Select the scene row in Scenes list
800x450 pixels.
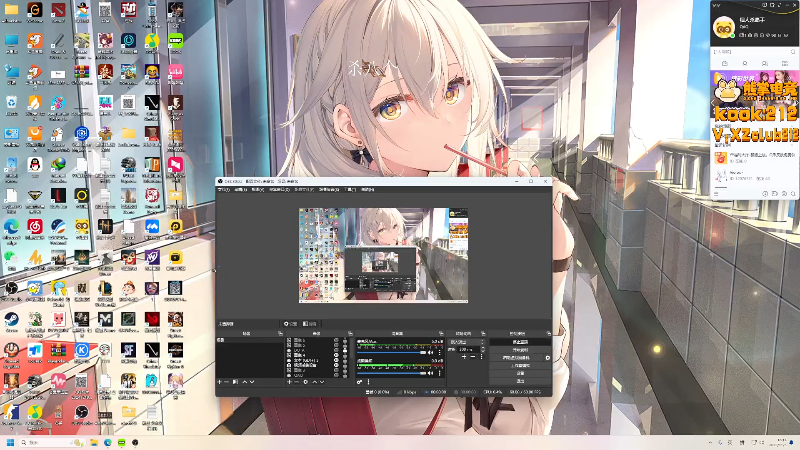coord(249,340)
